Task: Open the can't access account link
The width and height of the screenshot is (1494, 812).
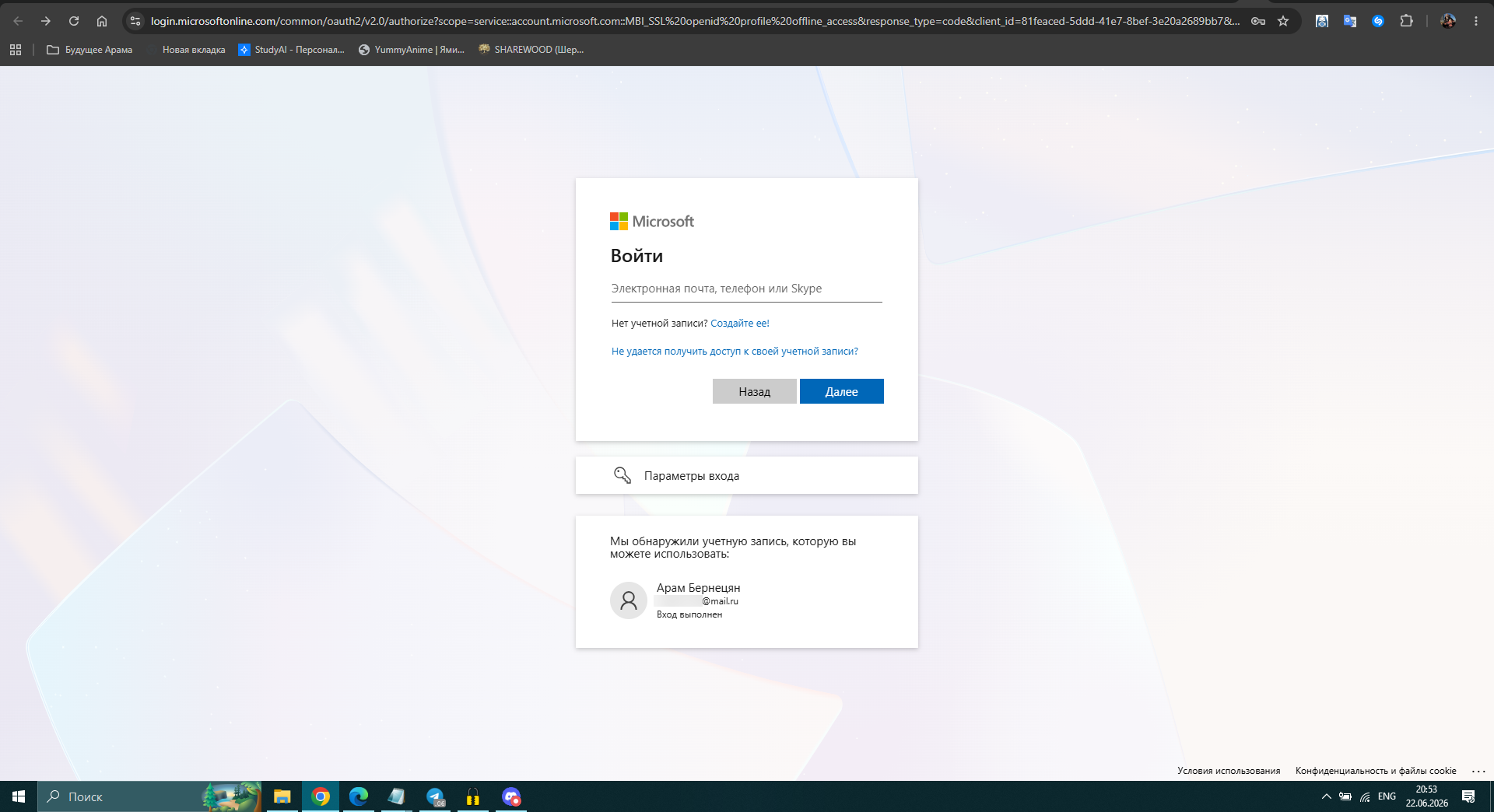Action: 735,352
